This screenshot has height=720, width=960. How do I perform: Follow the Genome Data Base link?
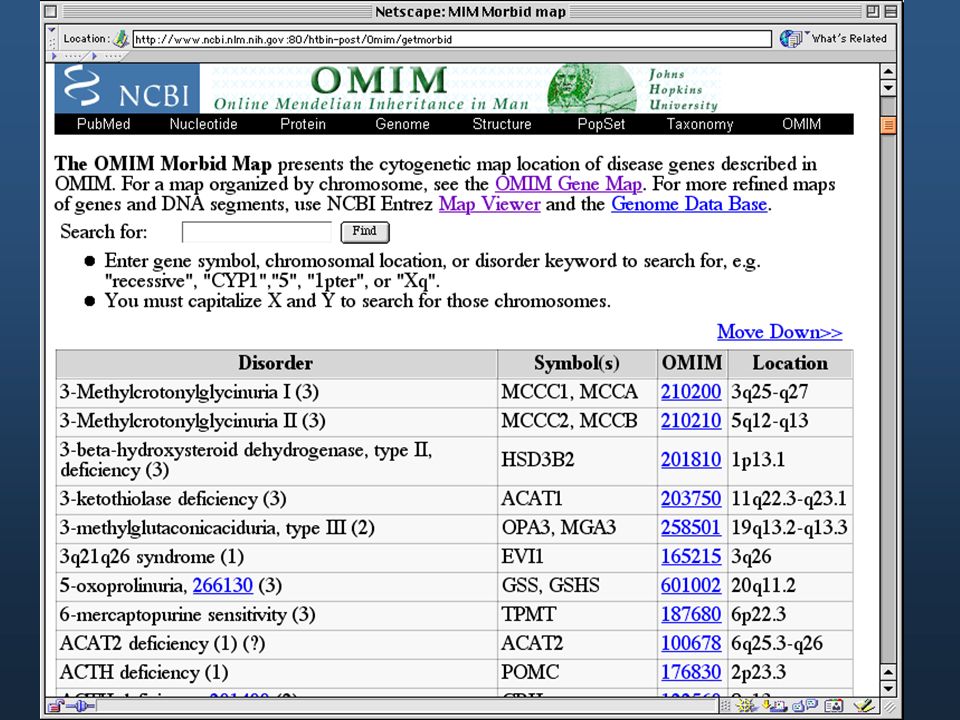689,204
